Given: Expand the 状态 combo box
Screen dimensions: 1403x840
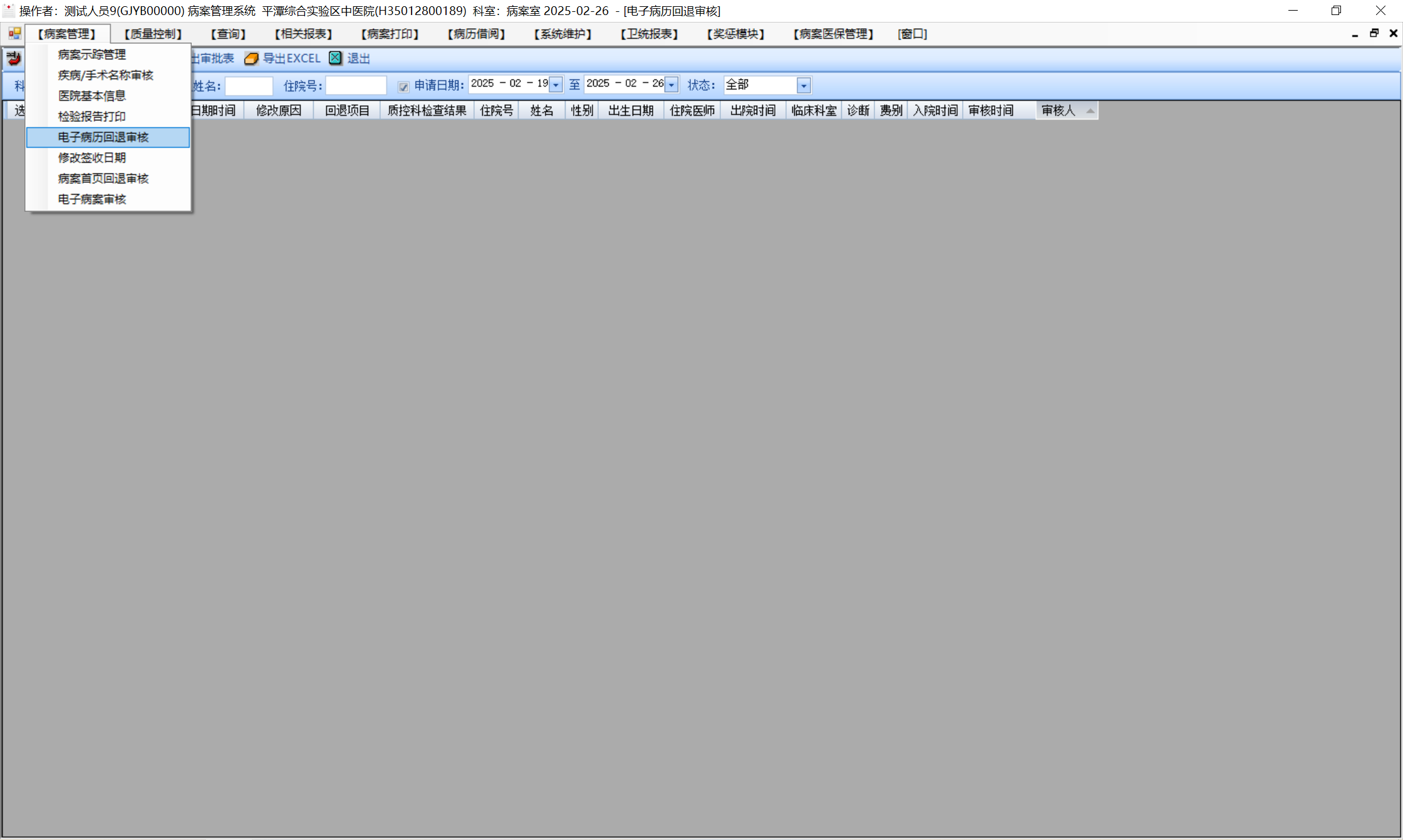Looking at the screenshot, I should pyautogui.click(x=804, y=85).
